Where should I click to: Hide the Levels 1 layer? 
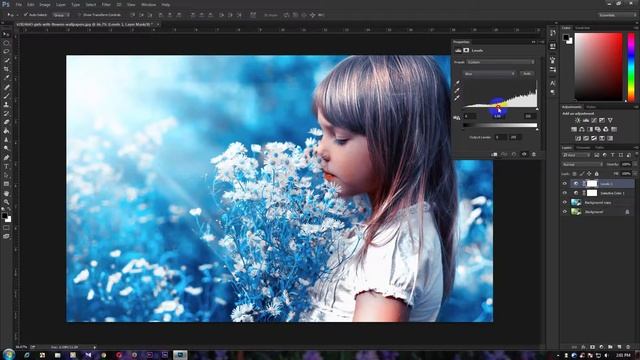pyautogui.click(x=565, y=184)
